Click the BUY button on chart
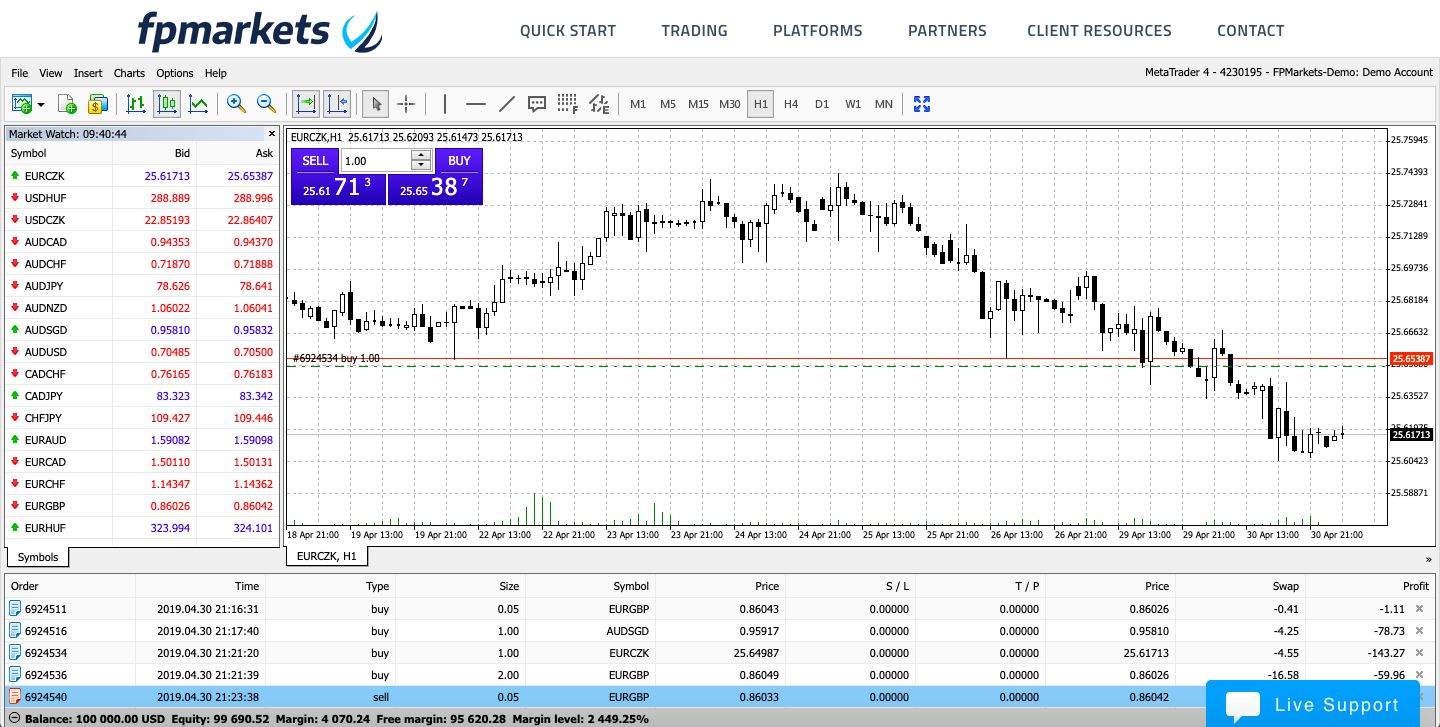Image resolution: width=1440 pixels, height=727 pixels. click(x=459, y=160)
